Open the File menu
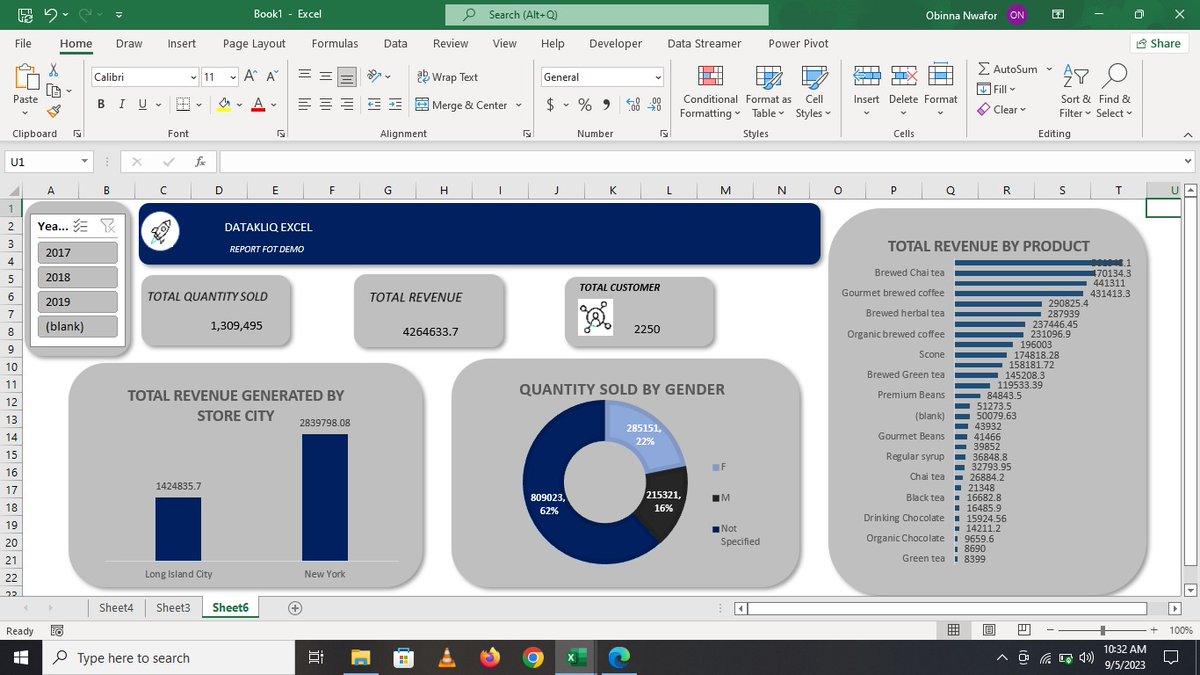 23,43
